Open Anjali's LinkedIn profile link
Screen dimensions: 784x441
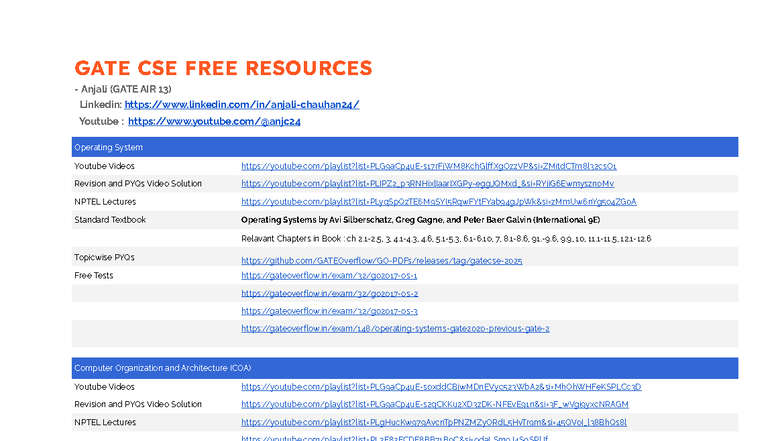pyautogui.click(x=242, y=104)
